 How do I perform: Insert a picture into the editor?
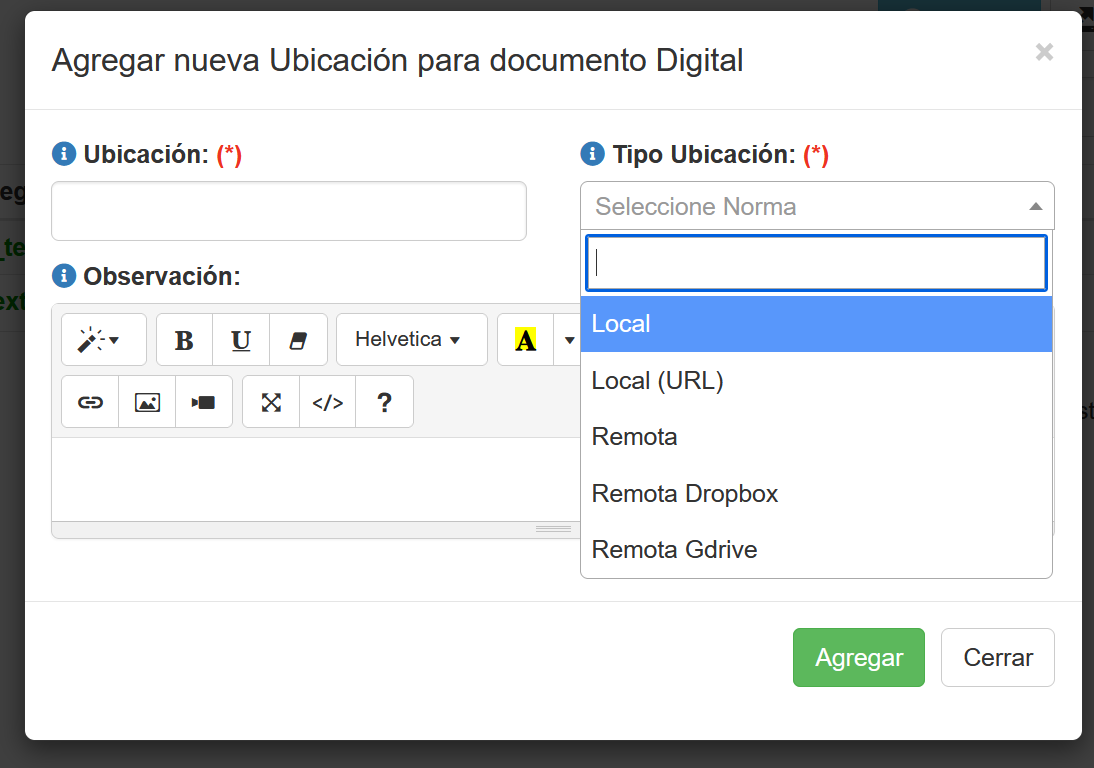pos(147,402)
